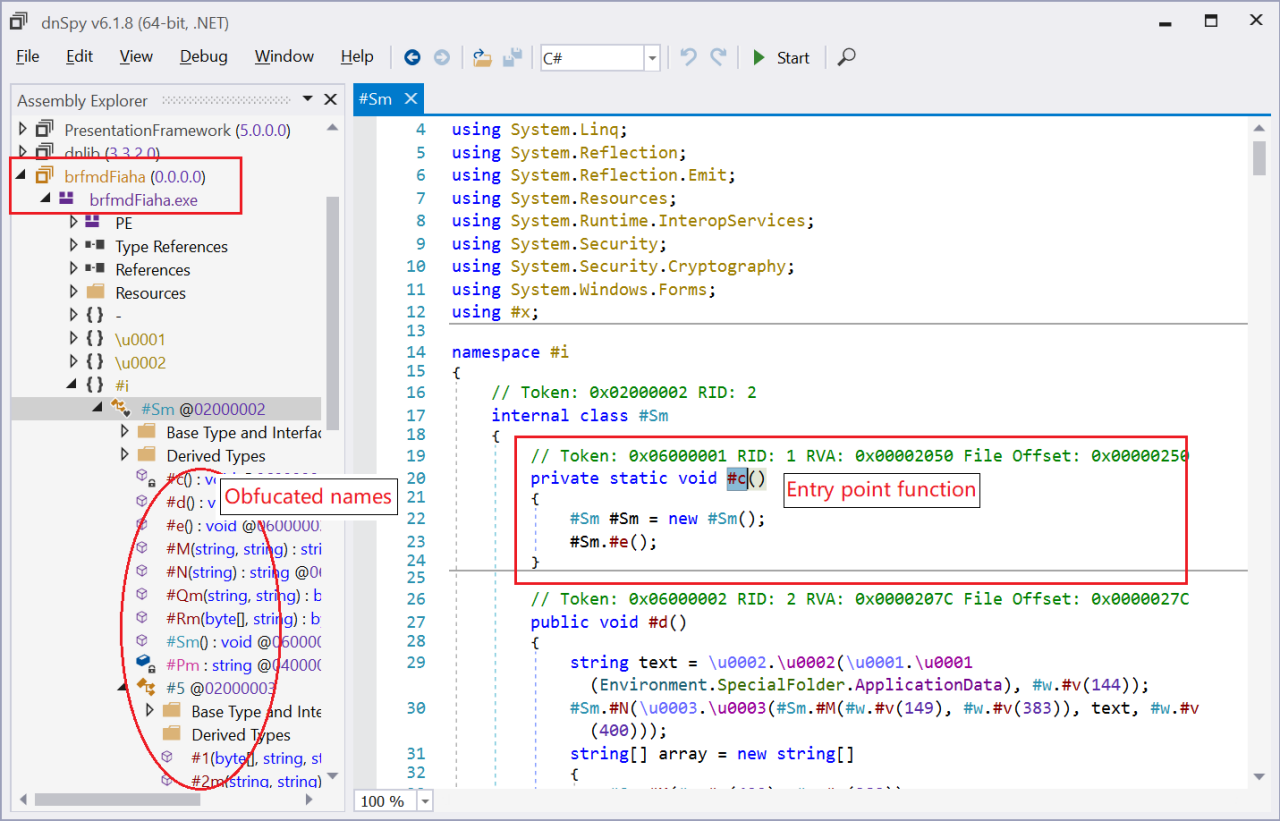
Task: Open the C# language dropdown
Action: point(652,58)
